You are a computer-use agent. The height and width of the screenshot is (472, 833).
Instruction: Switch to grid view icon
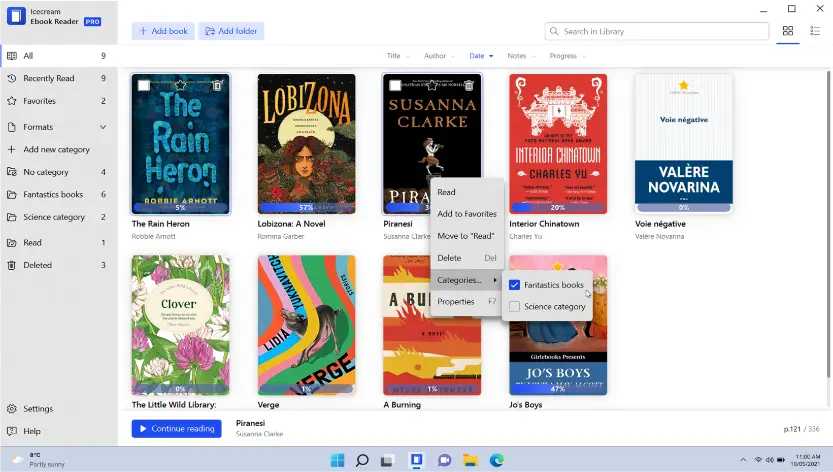[x=788, y=31]
